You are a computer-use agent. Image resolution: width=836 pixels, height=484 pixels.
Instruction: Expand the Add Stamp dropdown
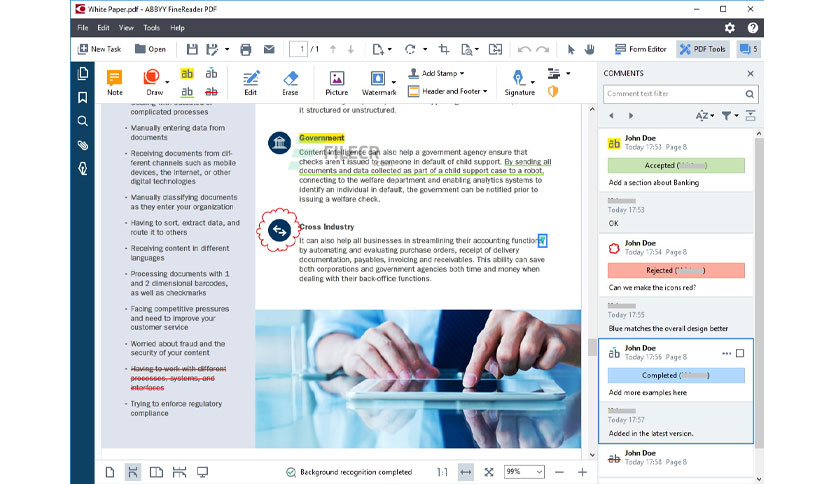pos(462,73)
